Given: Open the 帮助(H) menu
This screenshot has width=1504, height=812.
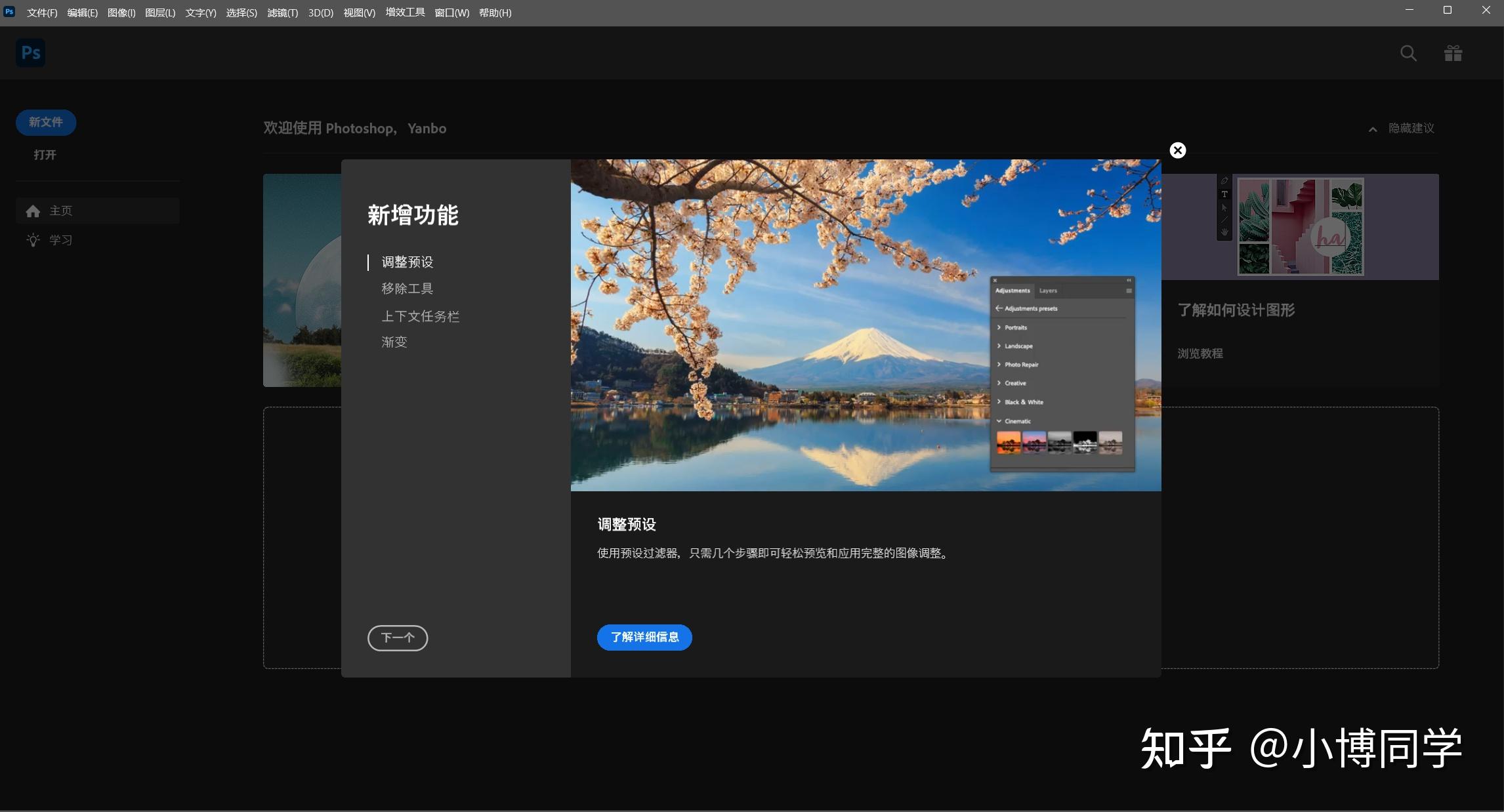Looking at the screenshot, I should tap(495, 13).
